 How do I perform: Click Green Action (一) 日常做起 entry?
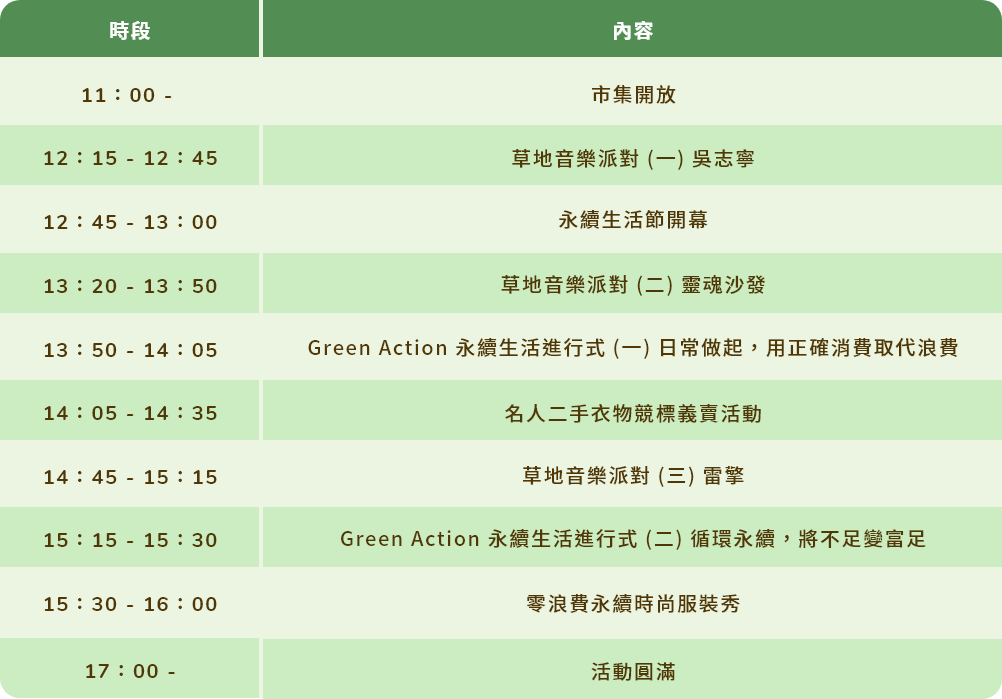[633, 349]
